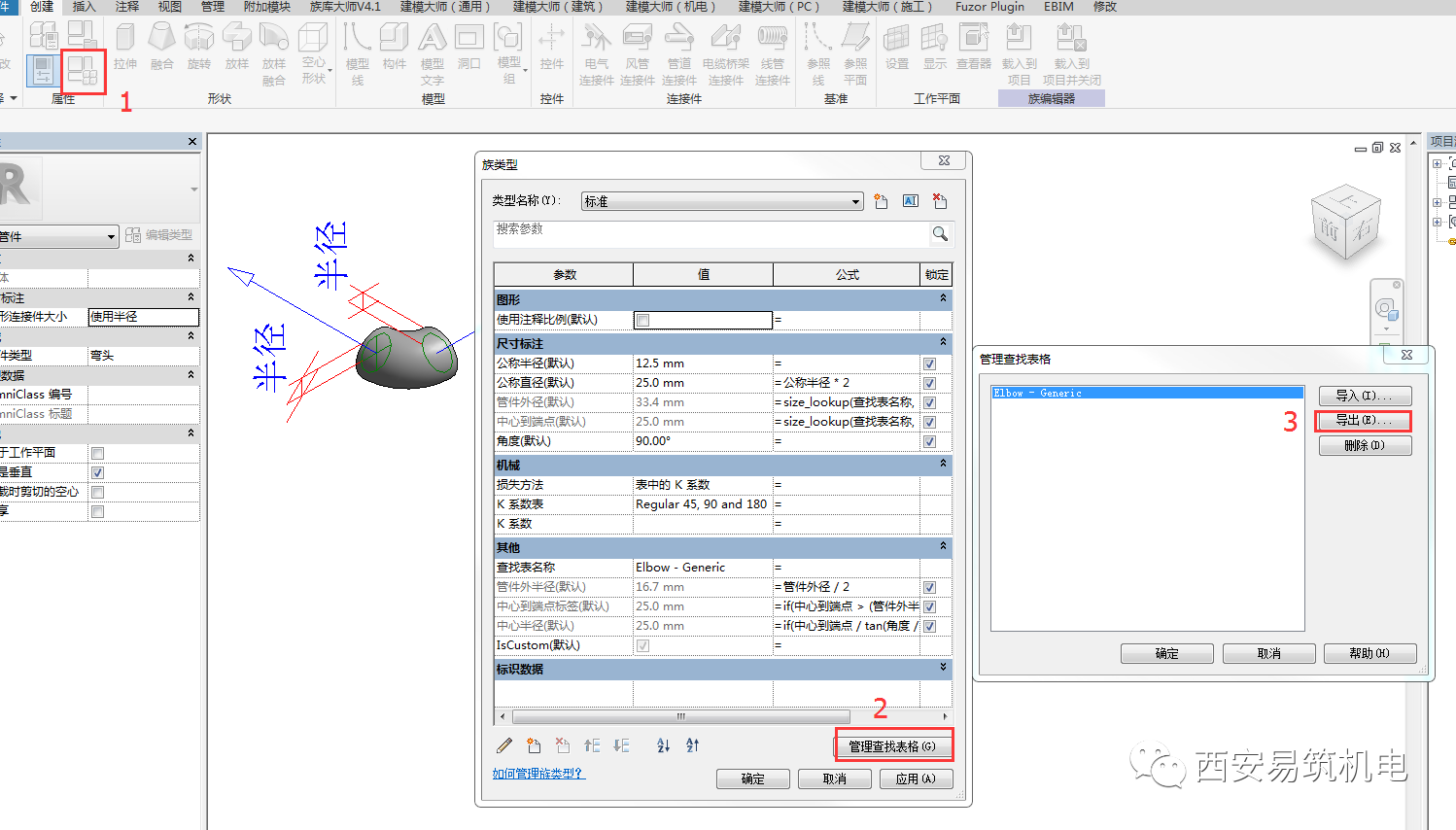Edit parameter with the pencil icon
1456x830 pixels.
[504, 745]
